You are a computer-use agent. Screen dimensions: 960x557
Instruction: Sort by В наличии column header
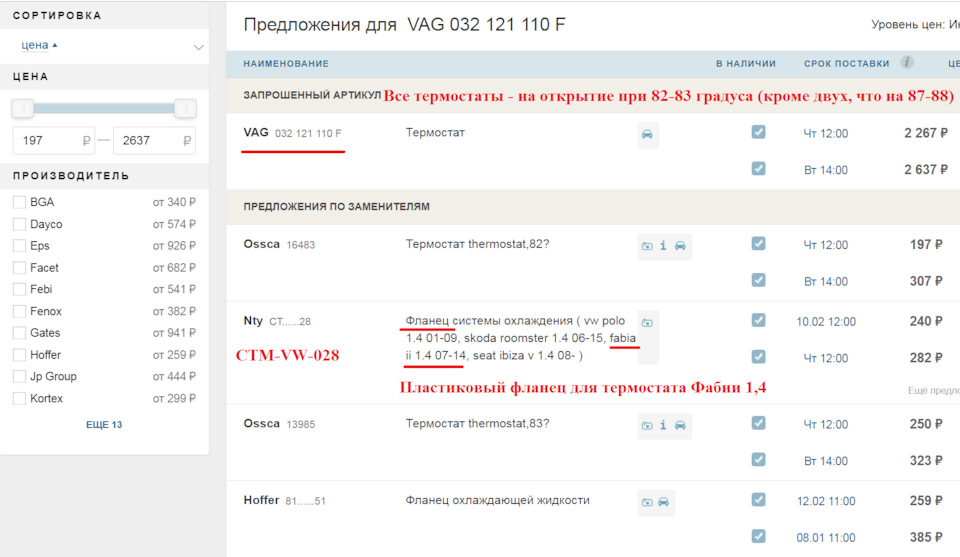click(x=746, y=63)
